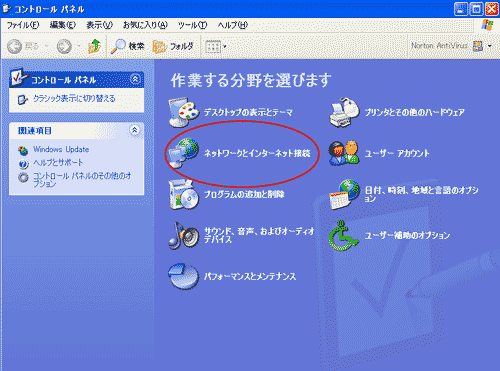Click ヘルプとサポート link in sidebar
Image resolution: width=500 pixels, height=371 pixels.
click(x=58, y=163)
